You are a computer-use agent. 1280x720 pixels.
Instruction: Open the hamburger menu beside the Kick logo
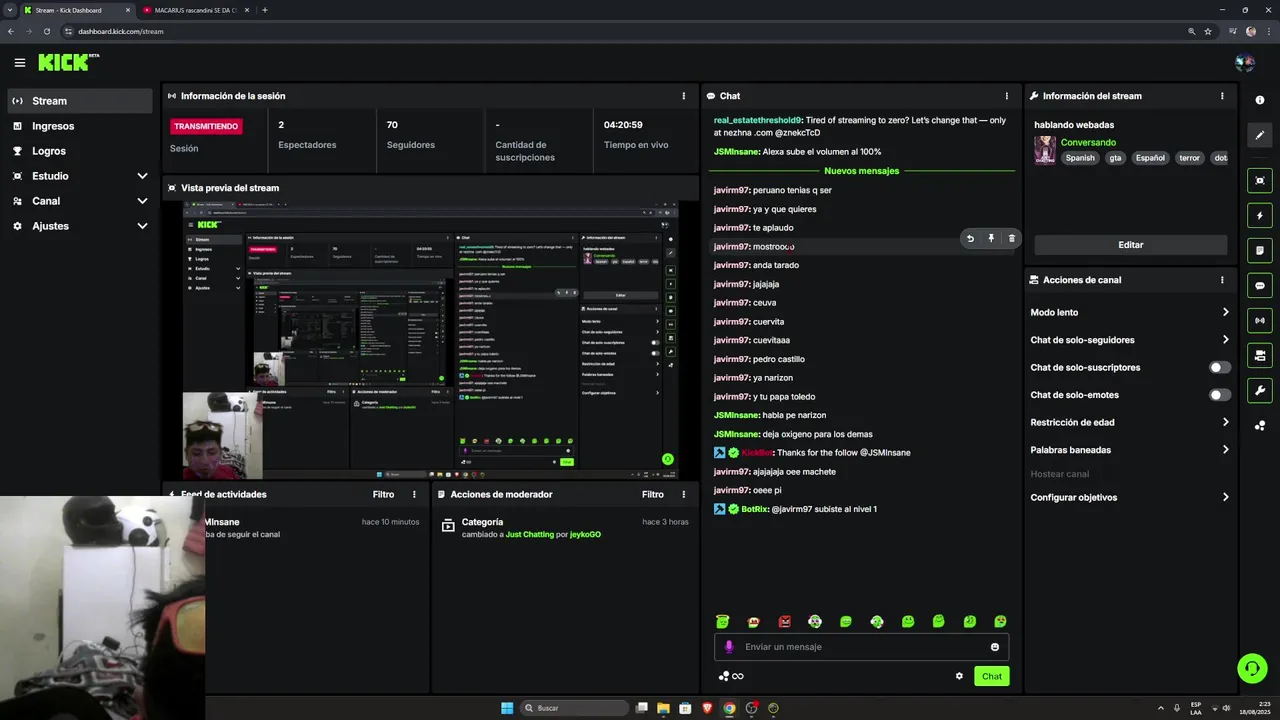pyautogui.click(x=20, y=63)
